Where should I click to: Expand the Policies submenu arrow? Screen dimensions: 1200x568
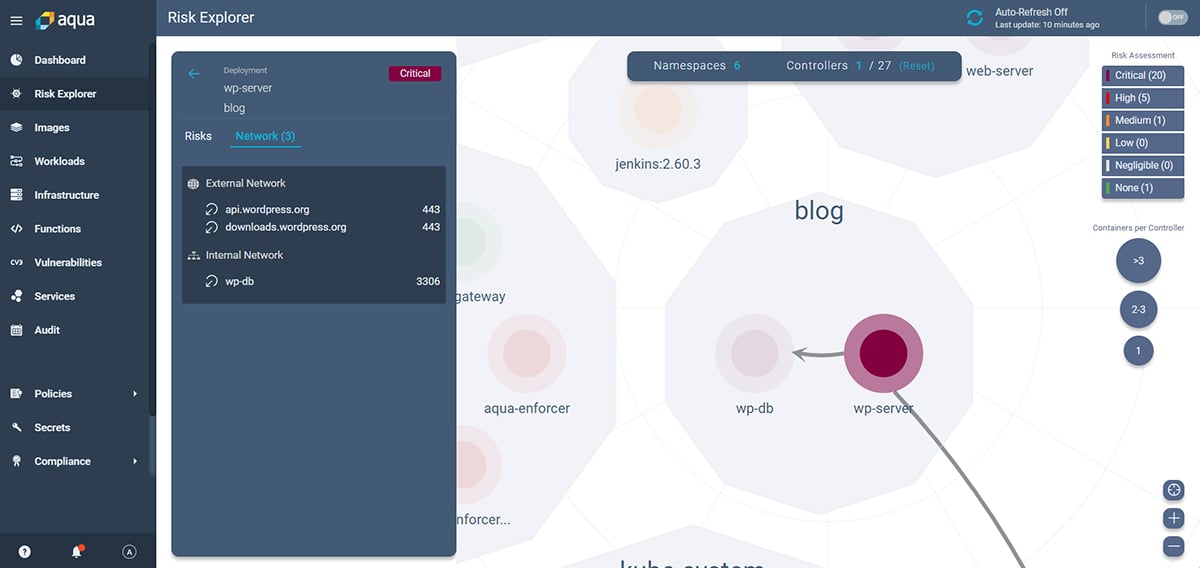[135, 394]
